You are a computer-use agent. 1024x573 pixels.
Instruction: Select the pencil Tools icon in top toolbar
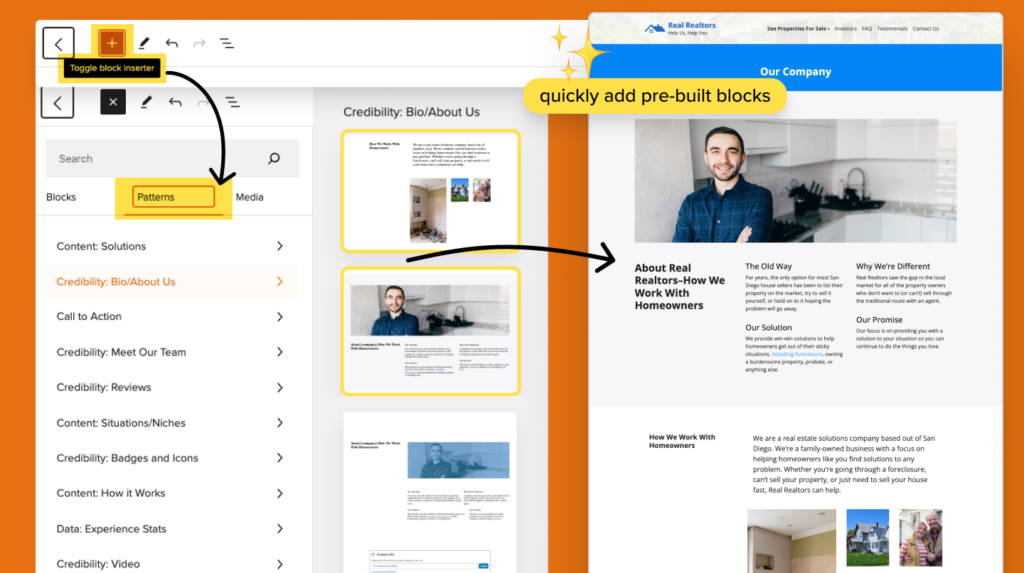coord(144,43)
